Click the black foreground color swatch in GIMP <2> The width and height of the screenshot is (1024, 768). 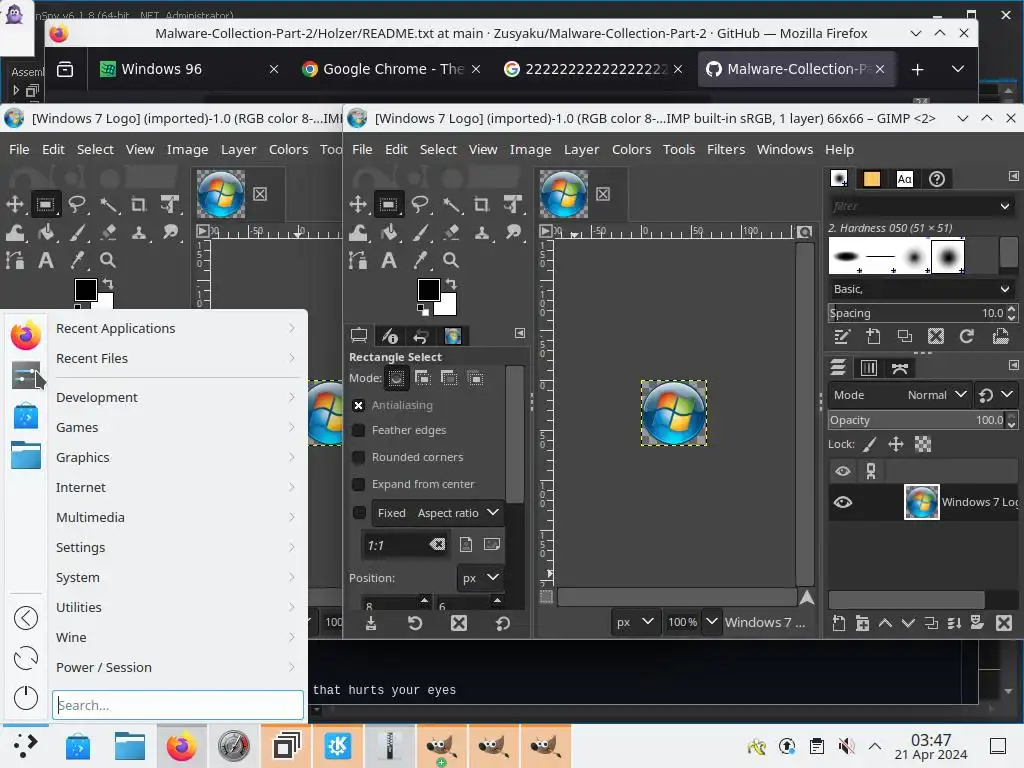click(428, 289)
